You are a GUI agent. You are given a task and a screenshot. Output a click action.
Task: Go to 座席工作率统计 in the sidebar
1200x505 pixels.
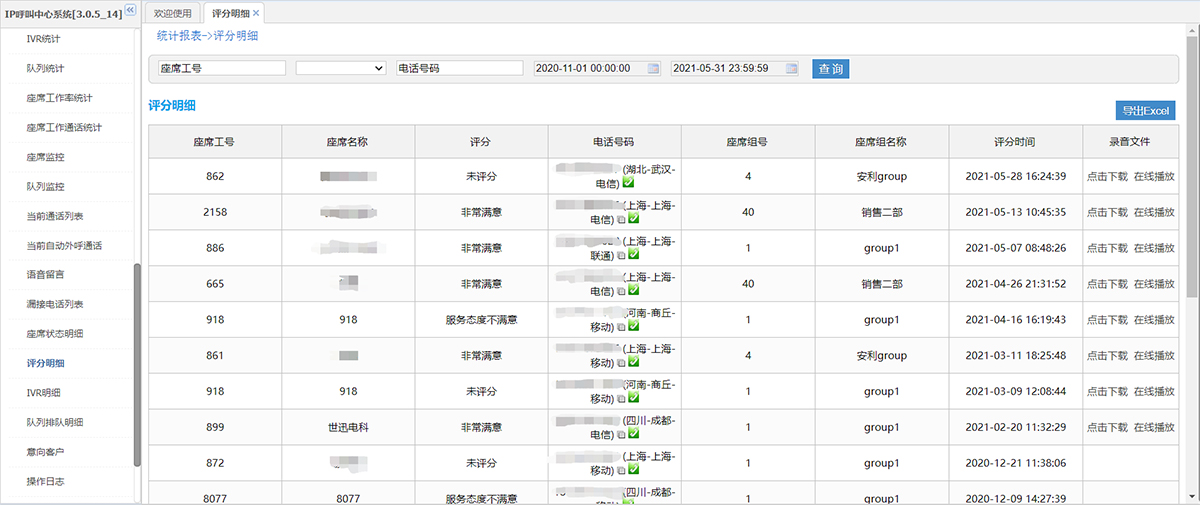pyautogui.click(x=60, y=98)
